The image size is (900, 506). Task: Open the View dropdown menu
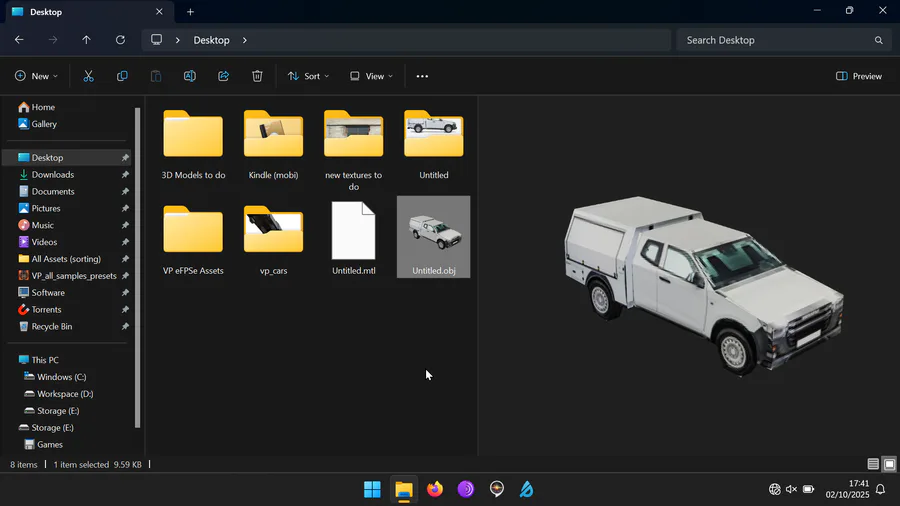(371, 76)
